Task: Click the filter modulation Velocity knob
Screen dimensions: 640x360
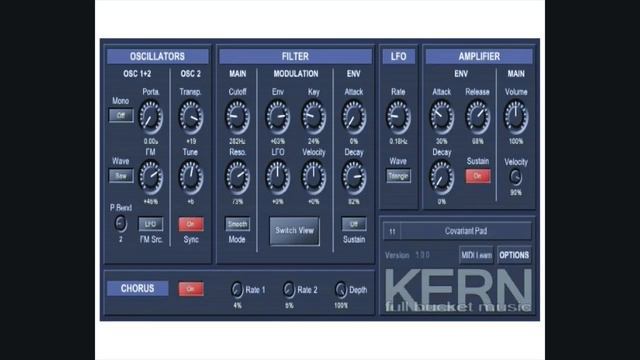Action: pyautogui.click(x=313, y=177)
